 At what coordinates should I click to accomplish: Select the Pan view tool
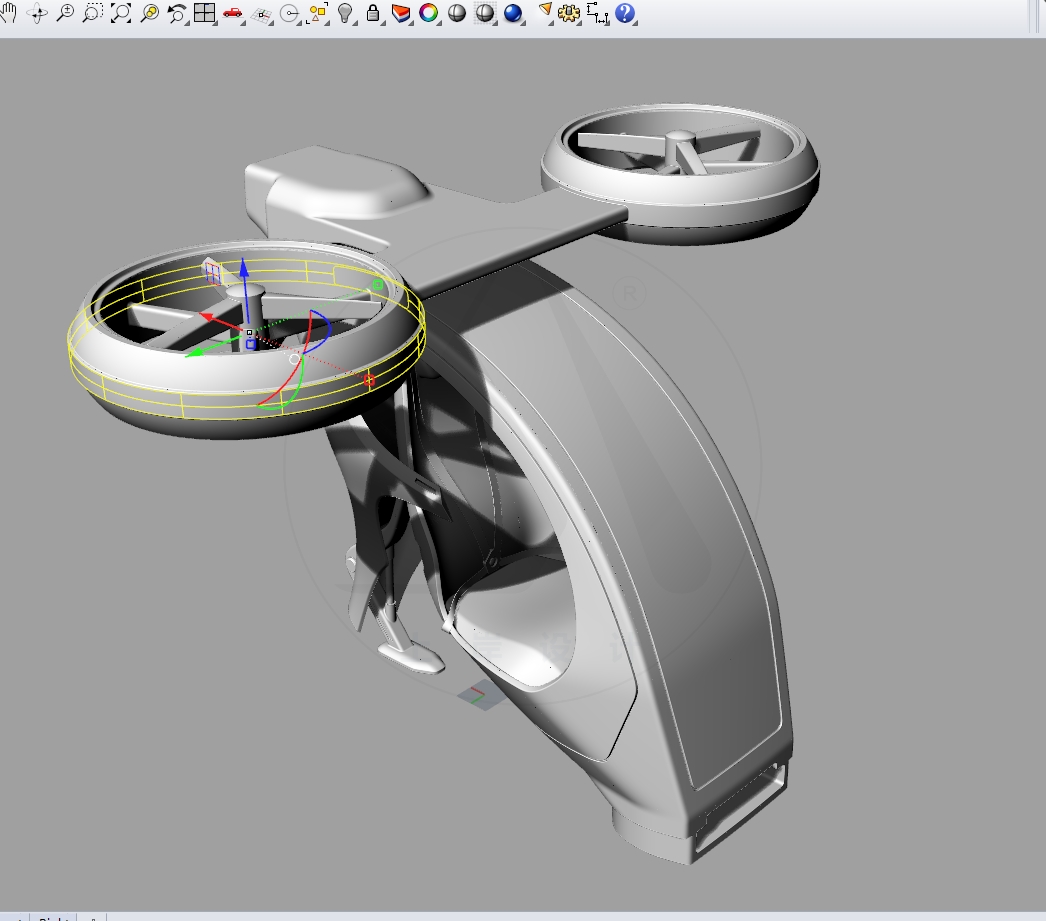click(x=12, y=14)
